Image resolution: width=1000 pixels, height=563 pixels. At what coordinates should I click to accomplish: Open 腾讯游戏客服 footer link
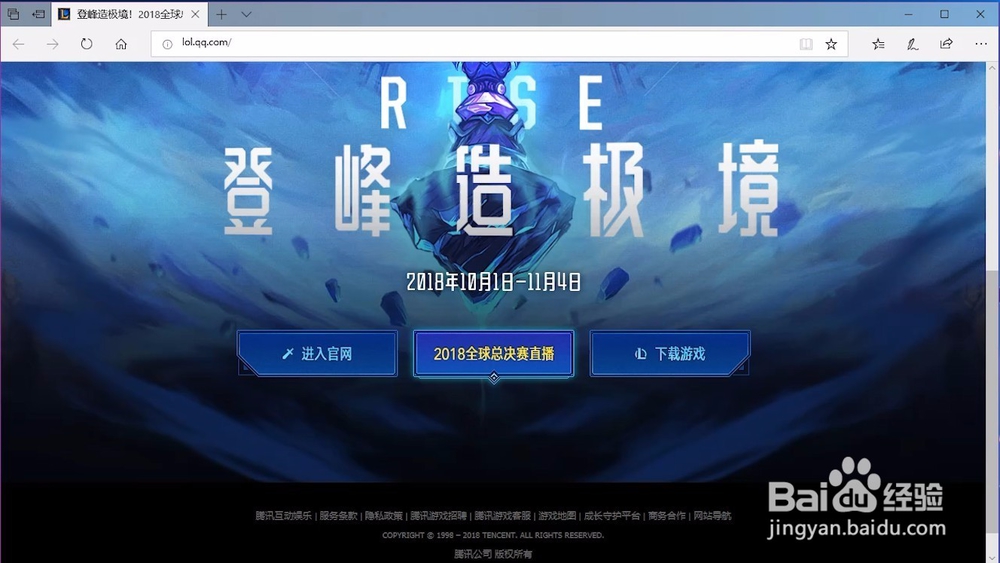click(x=503, y=516)
